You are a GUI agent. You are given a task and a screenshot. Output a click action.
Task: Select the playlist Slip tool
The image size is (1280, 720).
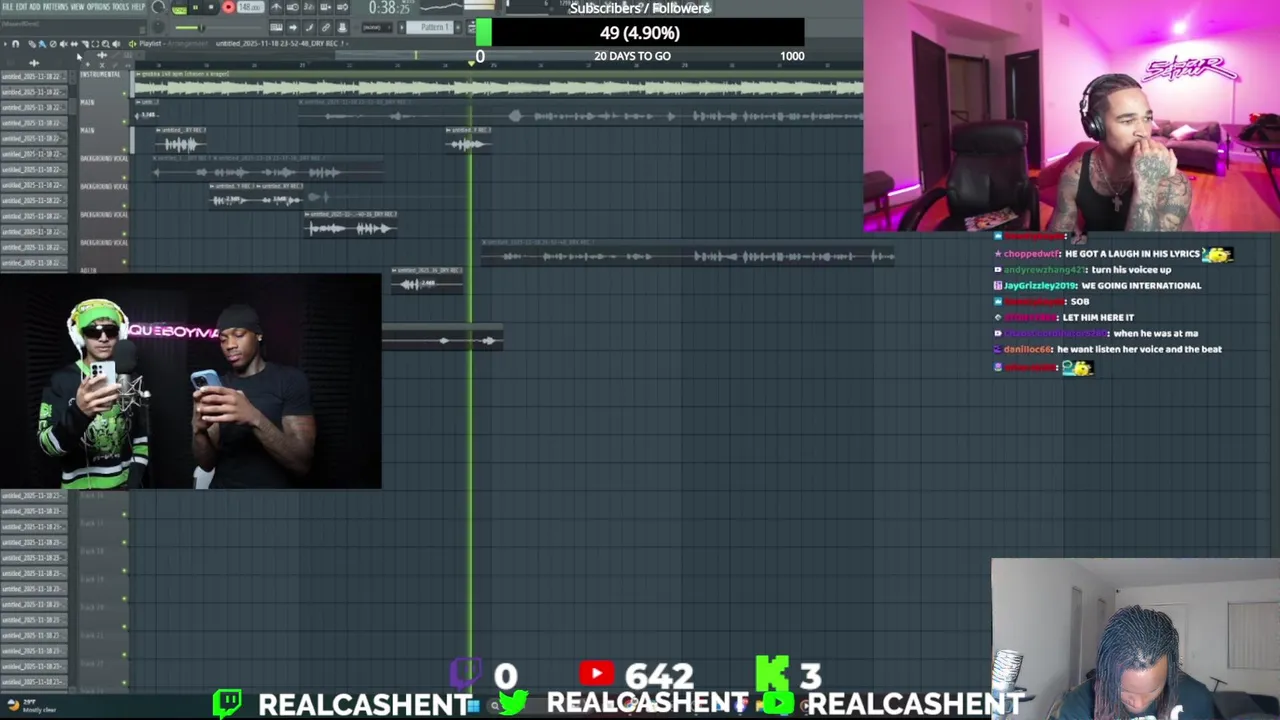(74, 44)
